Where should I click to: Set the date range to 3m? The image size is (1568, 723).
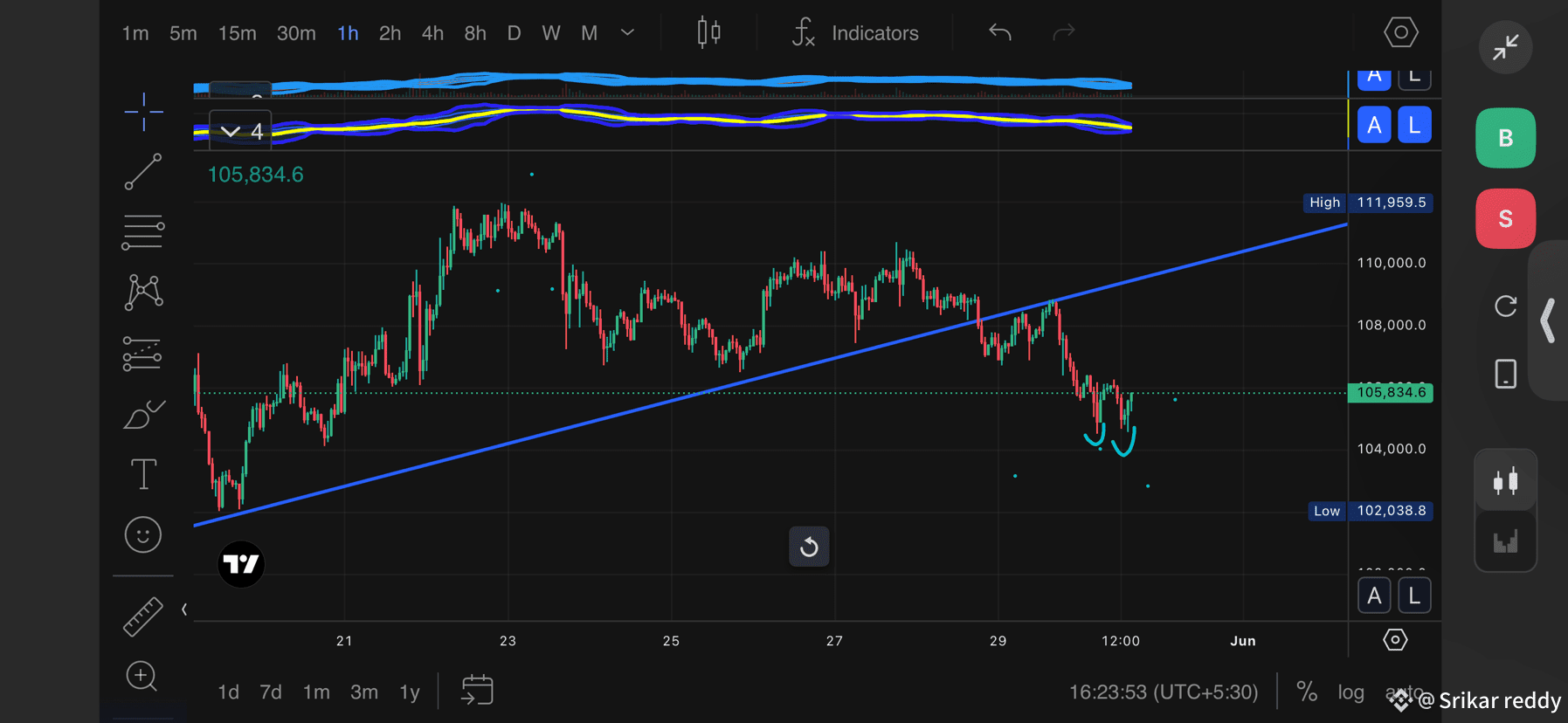(364, 692)
